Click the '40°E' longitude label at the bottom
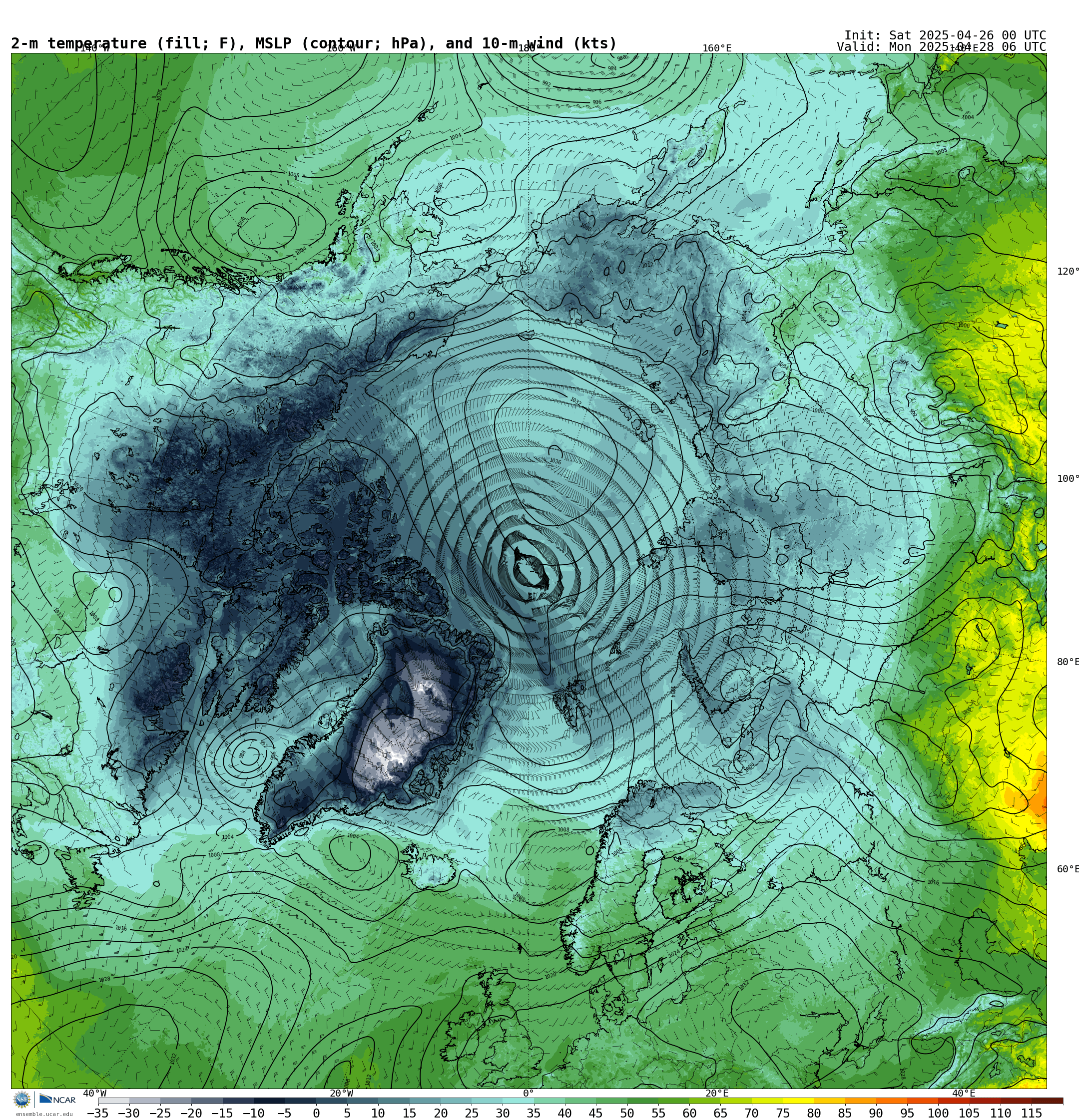This screenshot has height=1120, width=1079. tap(964, 1093)
